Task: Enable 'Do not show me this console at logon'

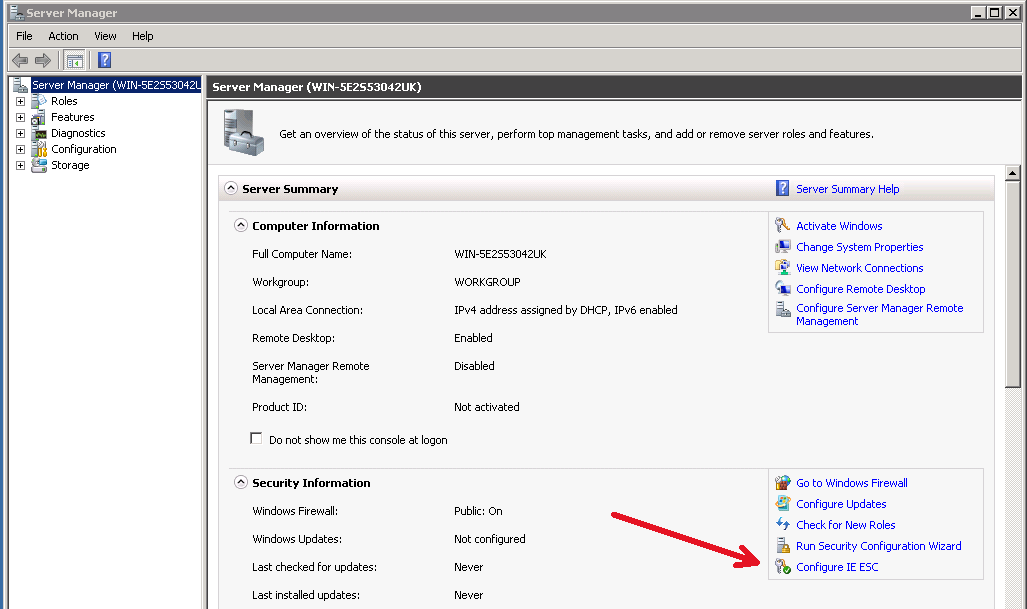Action: pyautogui.click(x=257, y=439)
